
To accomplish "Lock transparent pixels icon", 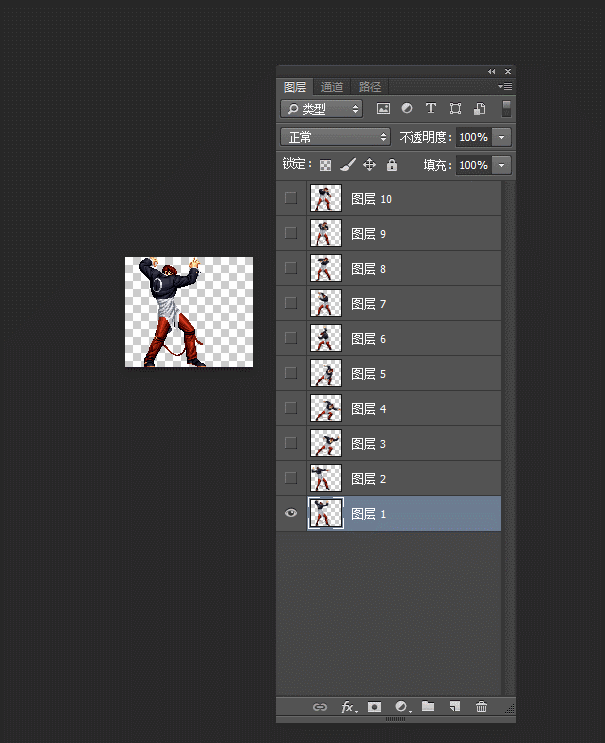I will pos(325,165).
